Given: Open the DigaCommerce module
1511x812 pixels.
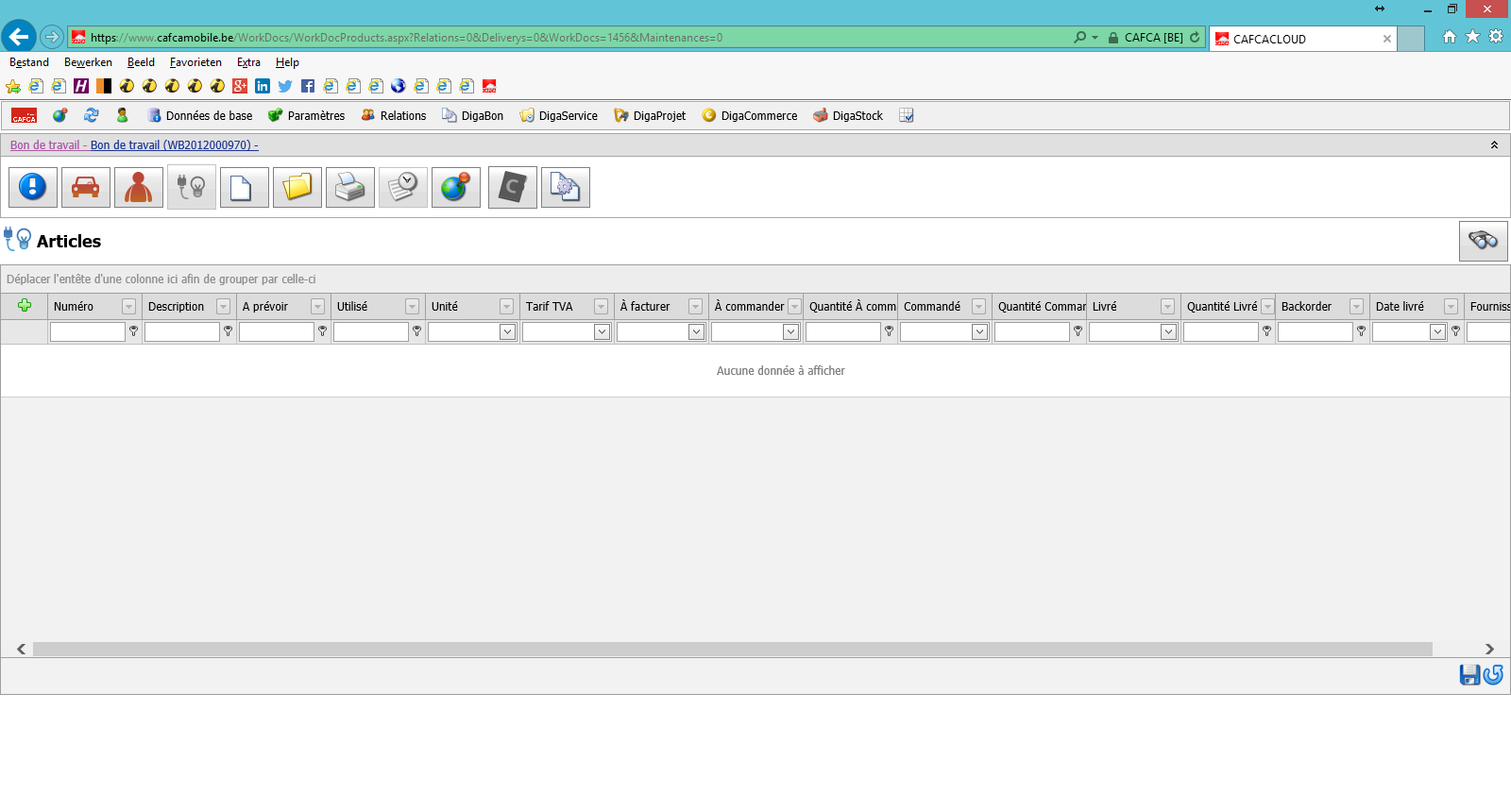Looking at the screenshot, I should pos(749,115).
